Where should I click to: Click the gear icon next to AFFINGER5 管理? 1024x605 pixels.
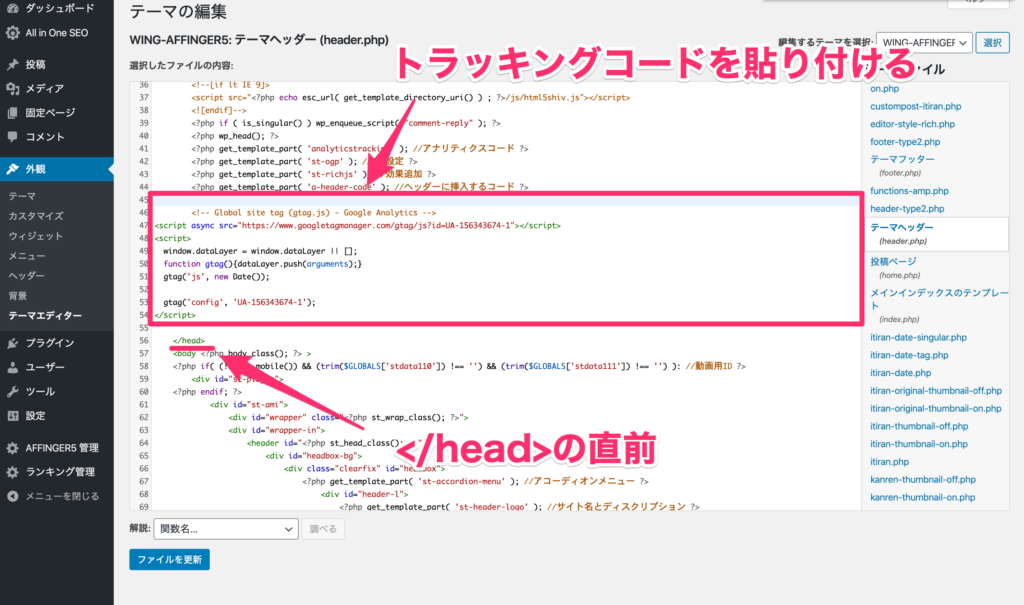point(12,448)
